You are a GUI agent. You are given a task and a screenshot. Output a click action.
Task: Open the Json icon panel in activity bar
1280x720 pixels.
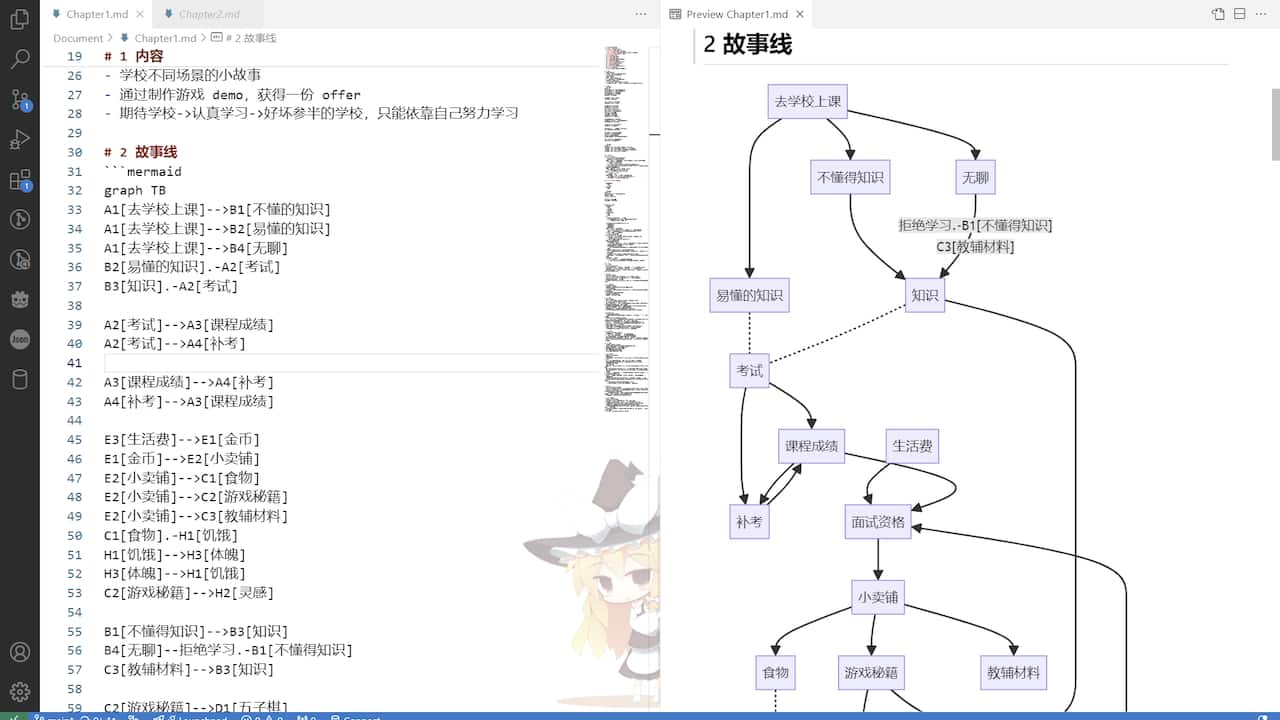[x=19, y=339]
